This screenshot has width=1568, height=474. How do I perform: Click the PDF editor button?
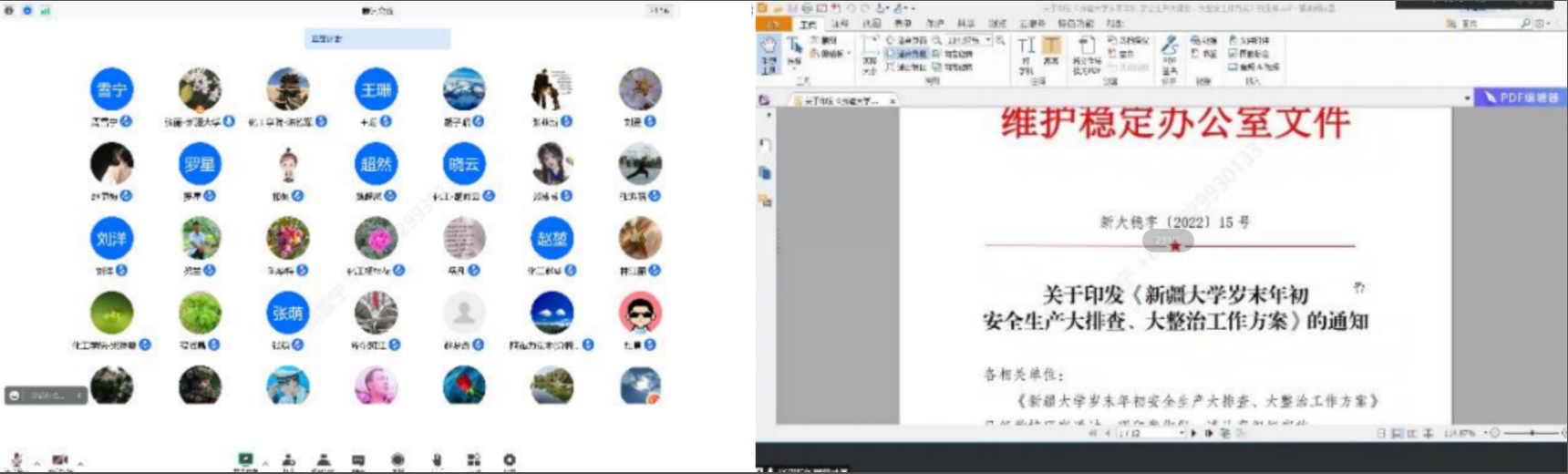click(x=1519, y=98)
